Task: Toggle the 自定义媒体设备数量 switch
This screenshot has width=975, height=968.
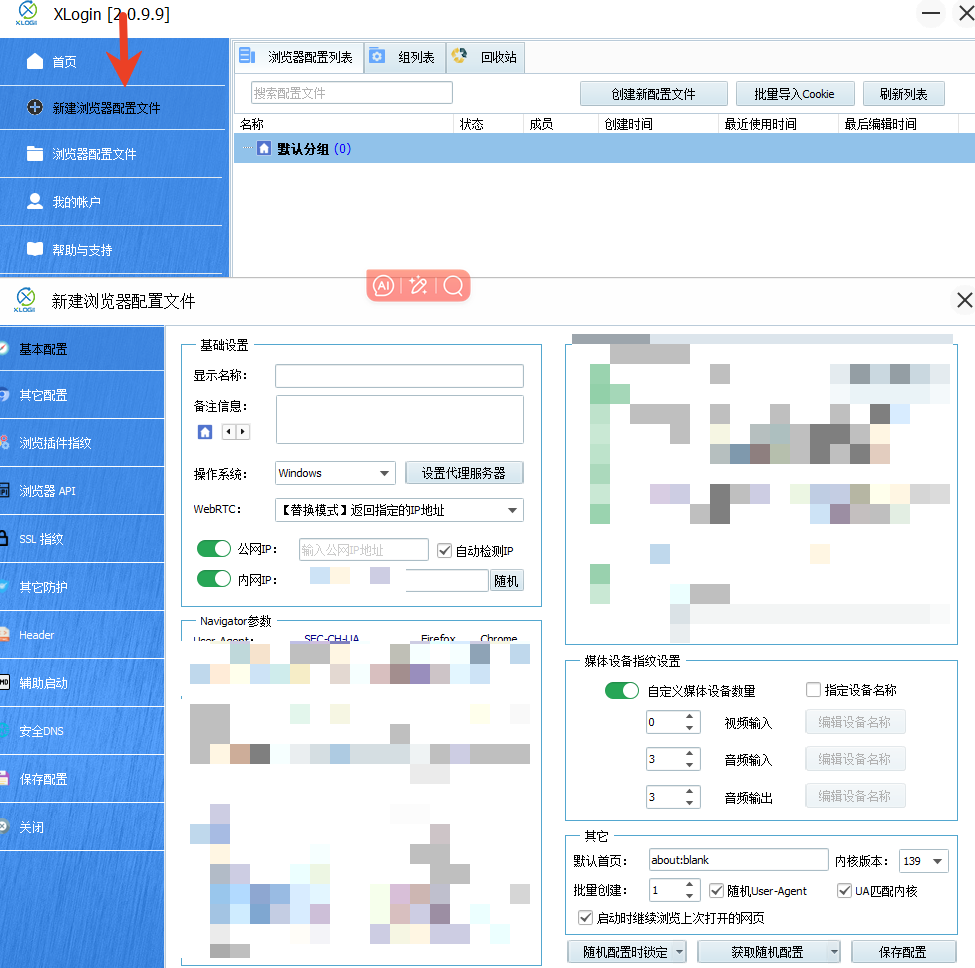Action: coord(622,690)
